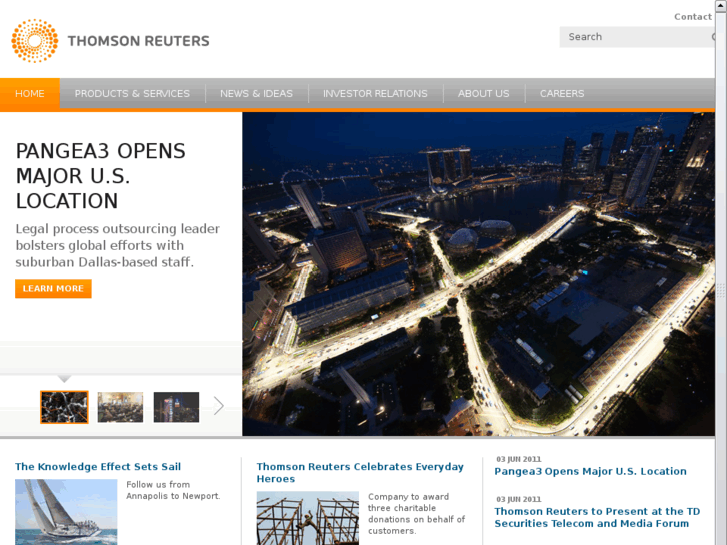Click the Pangea3 Opens Major U.S. Location headline
Image resolution: width=727 pixels, height=545 pixels.
pos(101,176)
